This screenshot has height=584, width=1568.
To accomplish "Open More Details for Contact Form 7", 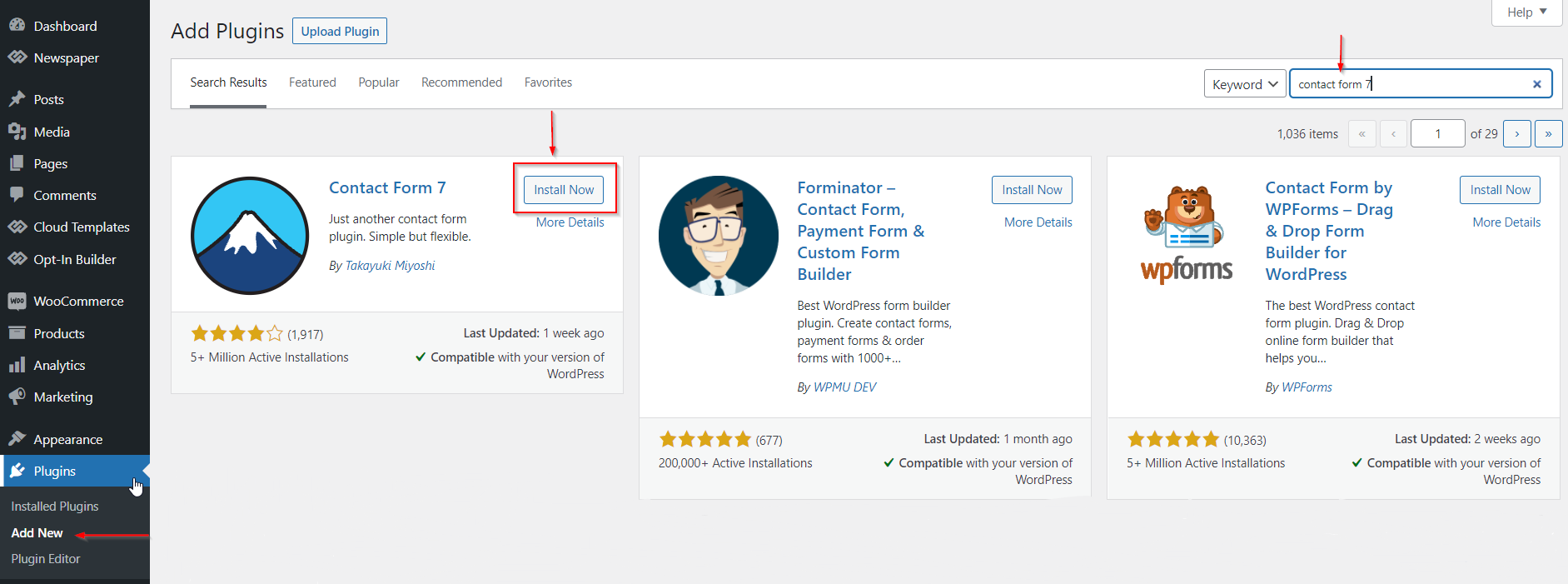I will click(x=570, y=222).
